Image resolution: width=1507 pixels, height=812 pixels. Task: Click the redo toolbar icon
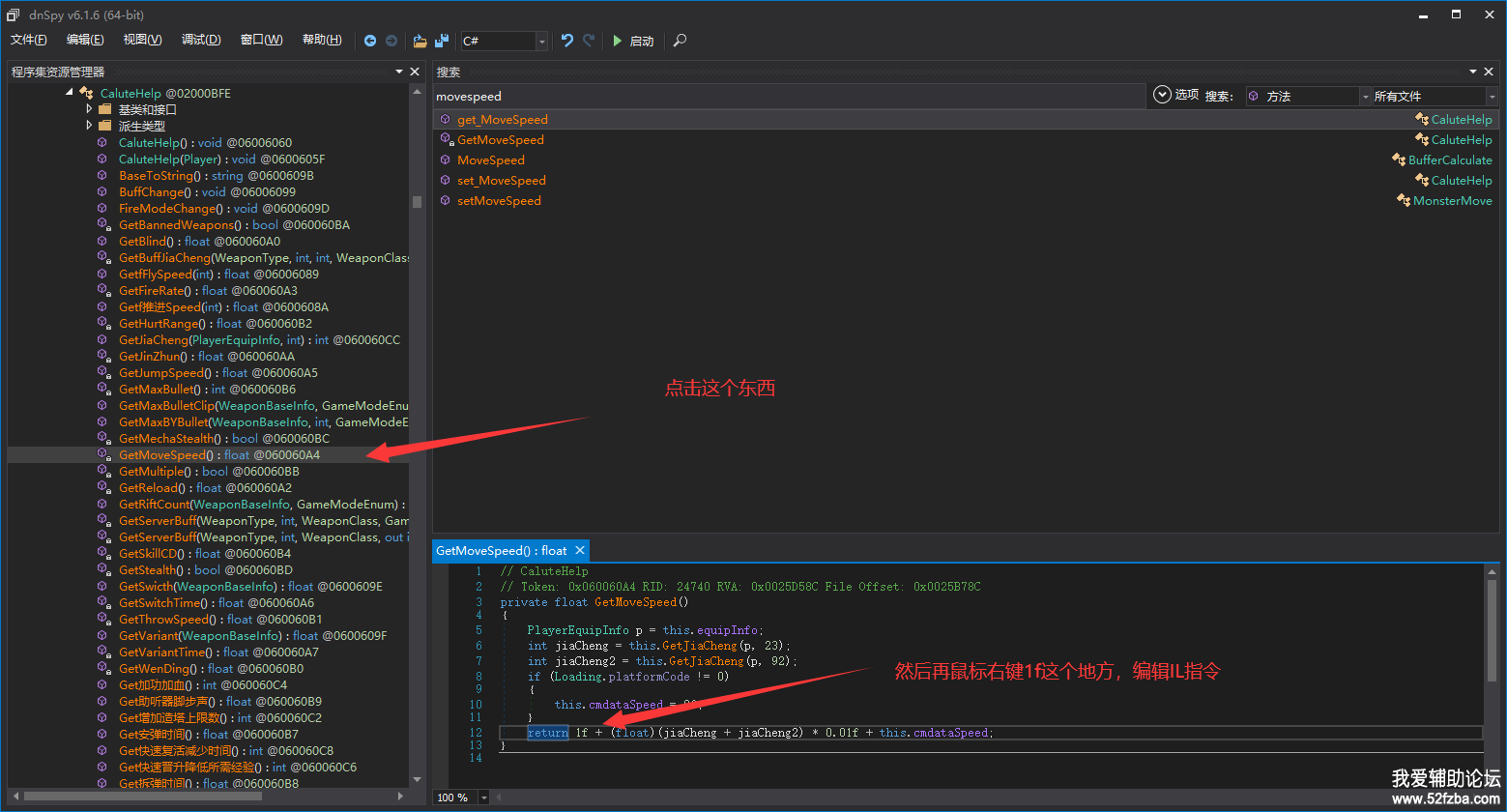589,41
